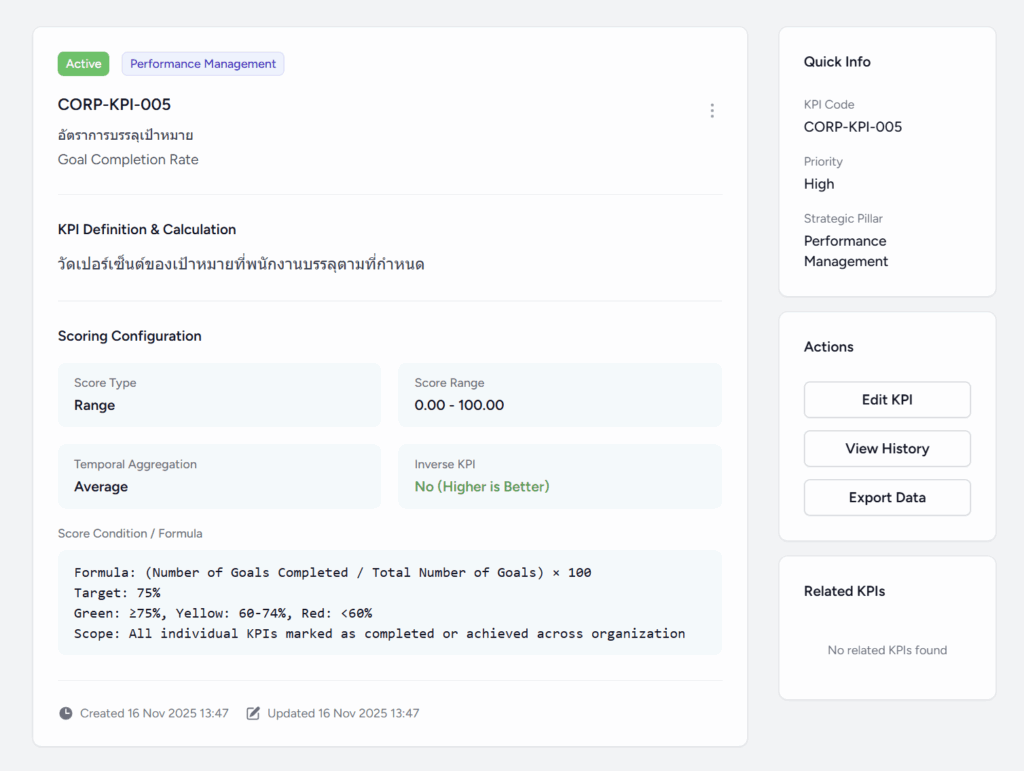Click the 'No related KPIs found' message

tap(887, 650)
